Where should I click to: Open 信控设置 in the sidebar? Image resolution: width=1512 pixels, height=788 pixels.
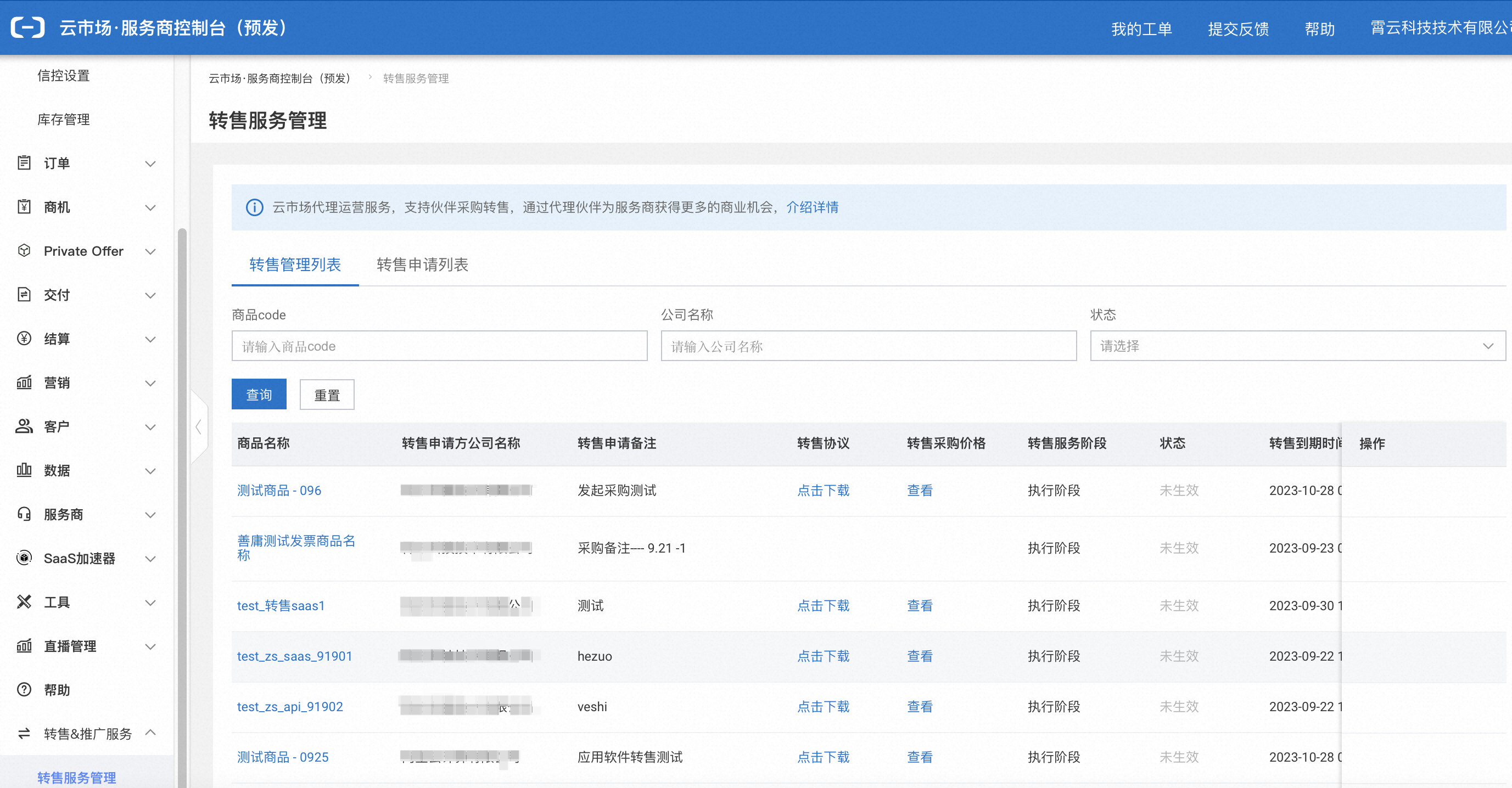(63, 76)
